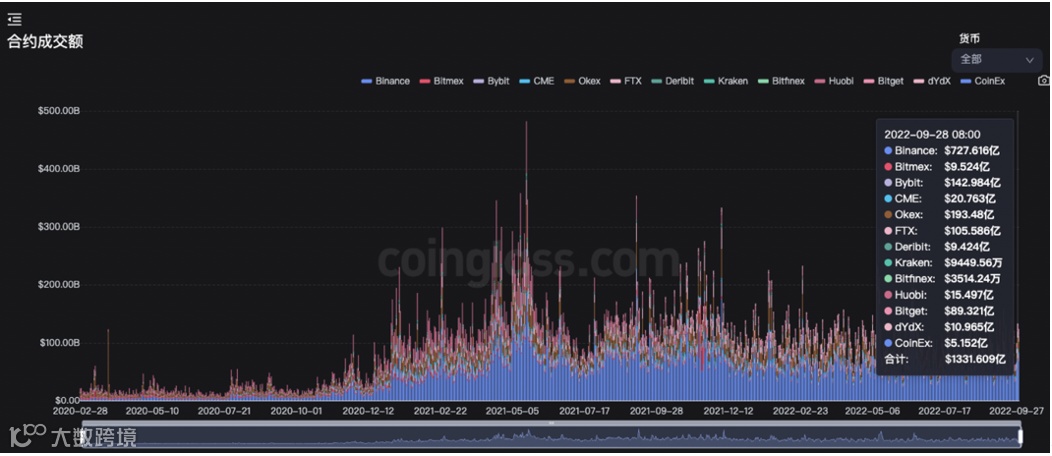Click Okex value $193.48亿 in tooltip
The width and height of the screenshot is (1052, 456).
pyautogui.click(x=969, y=215)
